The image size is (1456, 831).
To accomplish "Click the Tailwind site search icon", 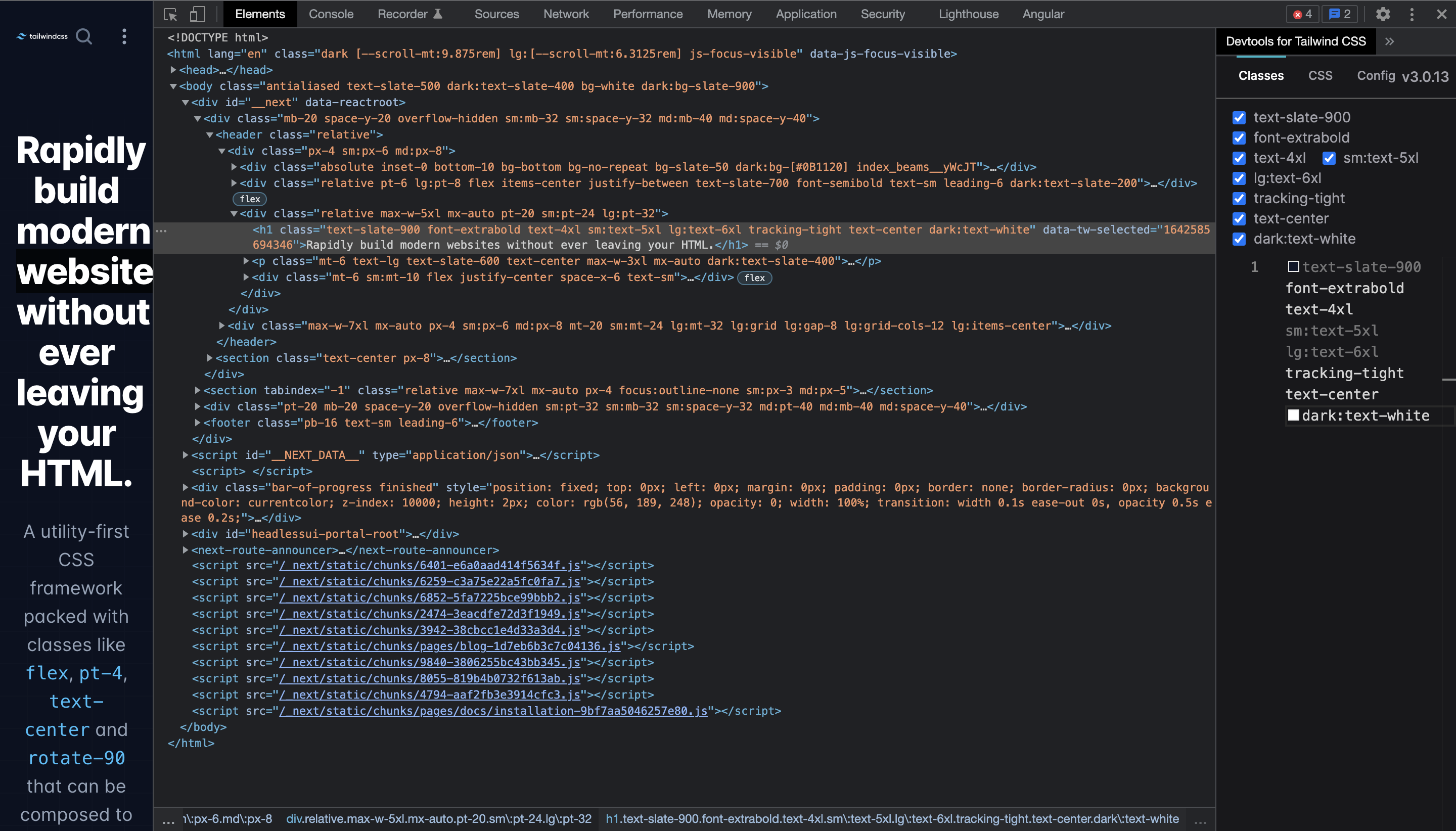I will [x=84, y=36].
